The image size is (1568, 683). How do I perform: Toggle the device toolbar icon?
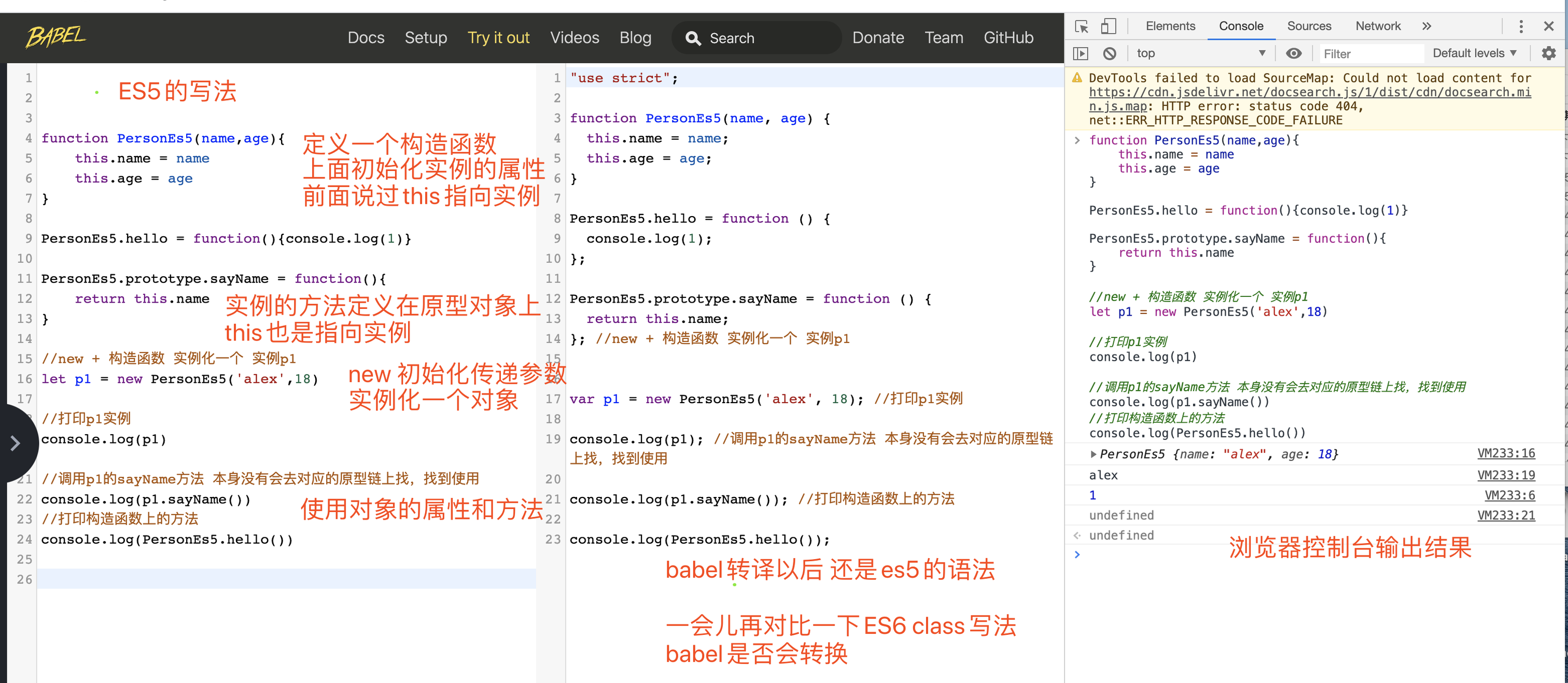click(x=1108, y=26)
